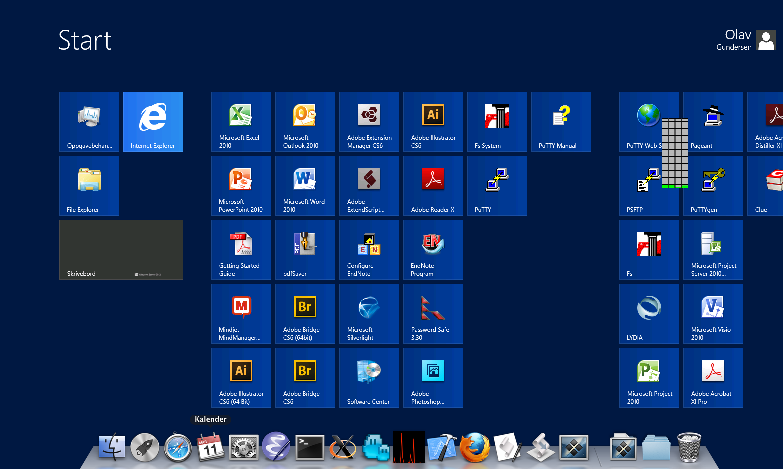Open Kalender calendar icon in dock

pyautogui.click(x=210, y=447)
